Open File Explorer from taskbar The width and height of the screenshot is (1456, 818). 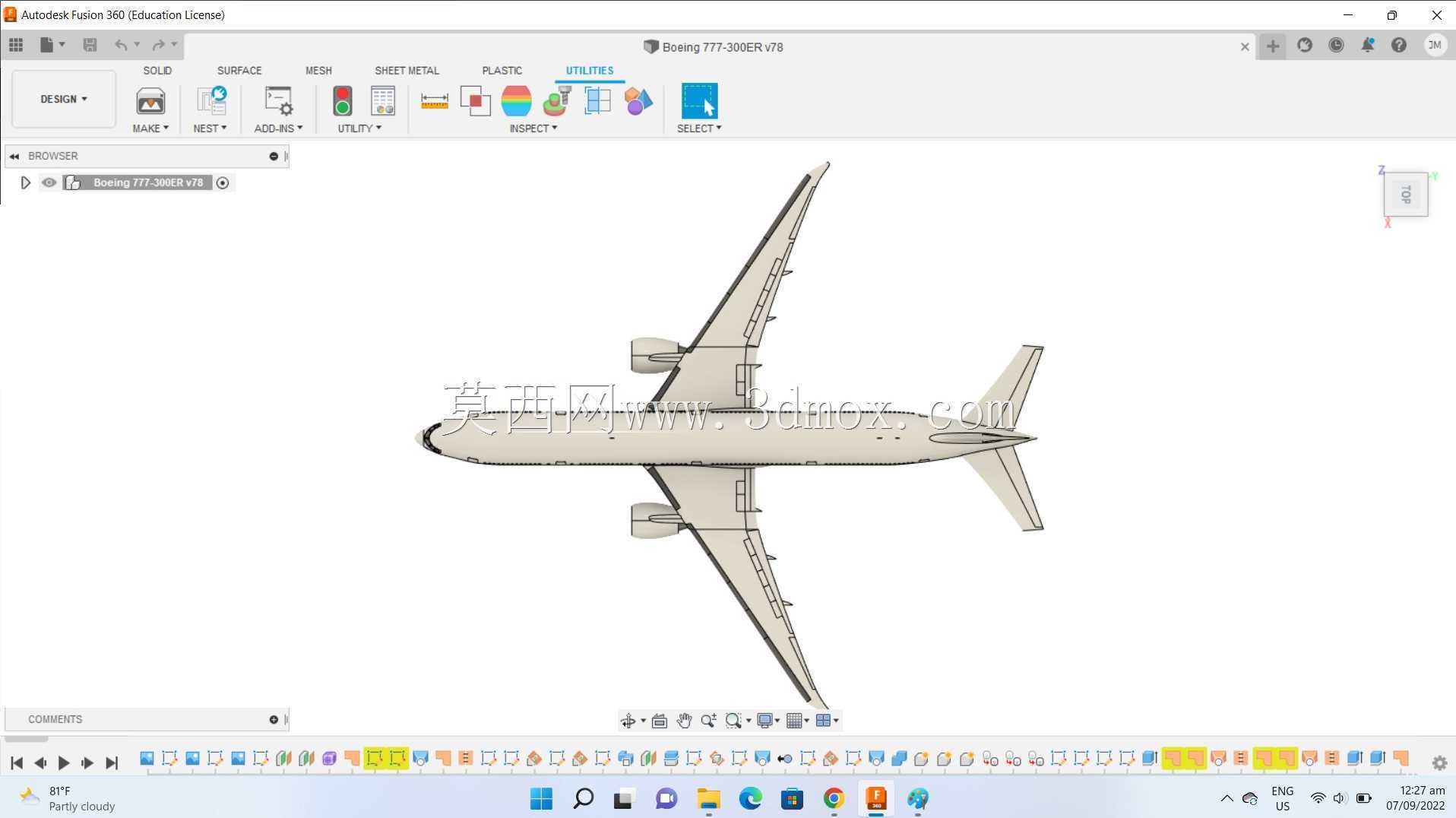point(708,798)
